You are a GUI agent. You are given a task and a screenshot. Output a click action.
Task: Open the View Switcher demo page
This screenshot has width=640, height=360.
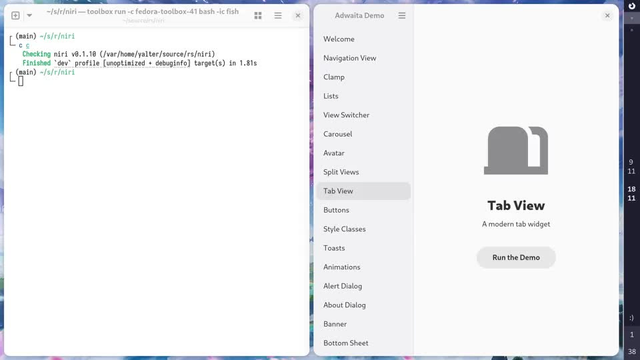[x=363, y=115]
